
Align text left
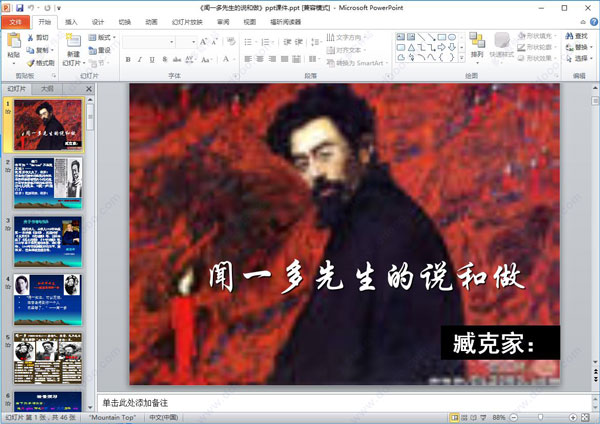click(248, 59)
